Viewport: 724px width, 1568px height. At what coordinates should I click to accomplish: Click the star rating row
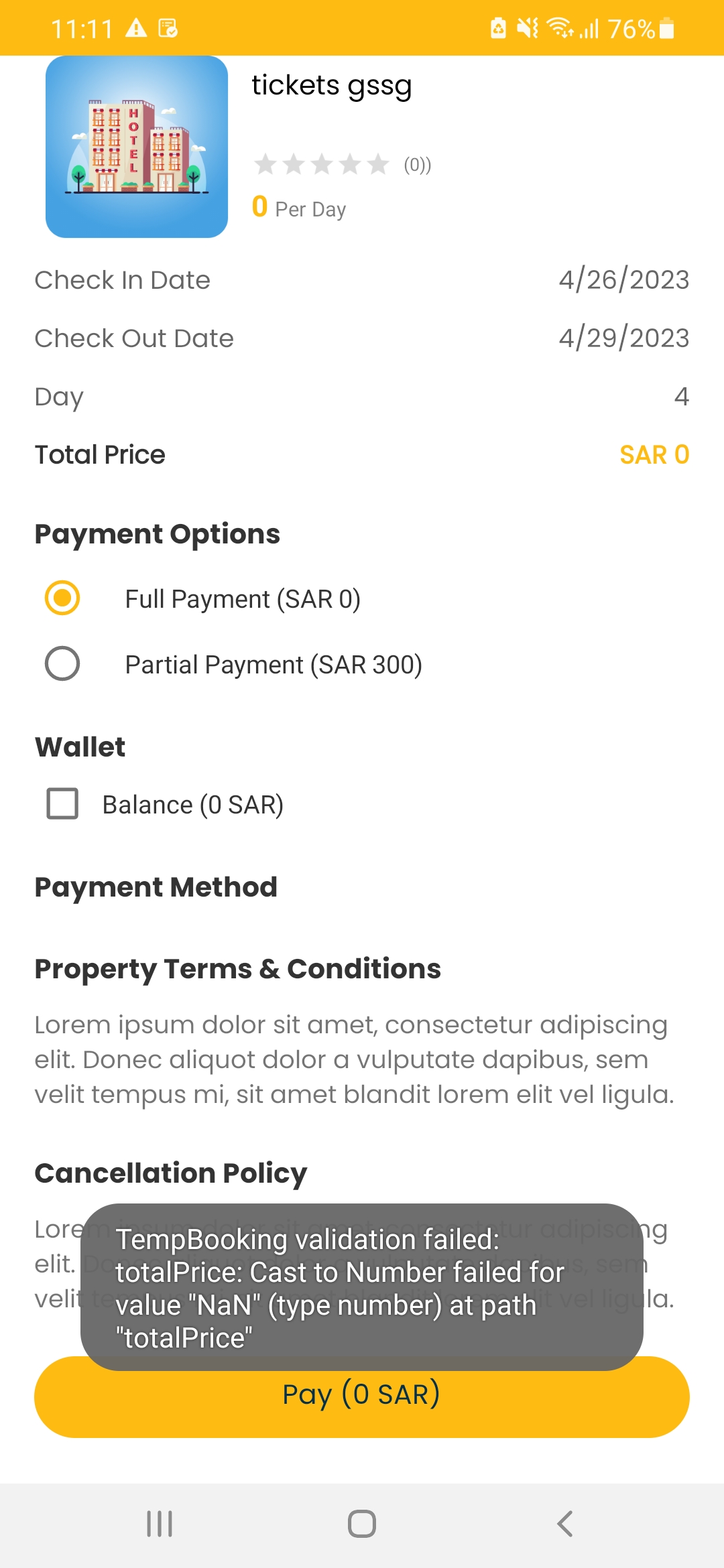(322, 164)
